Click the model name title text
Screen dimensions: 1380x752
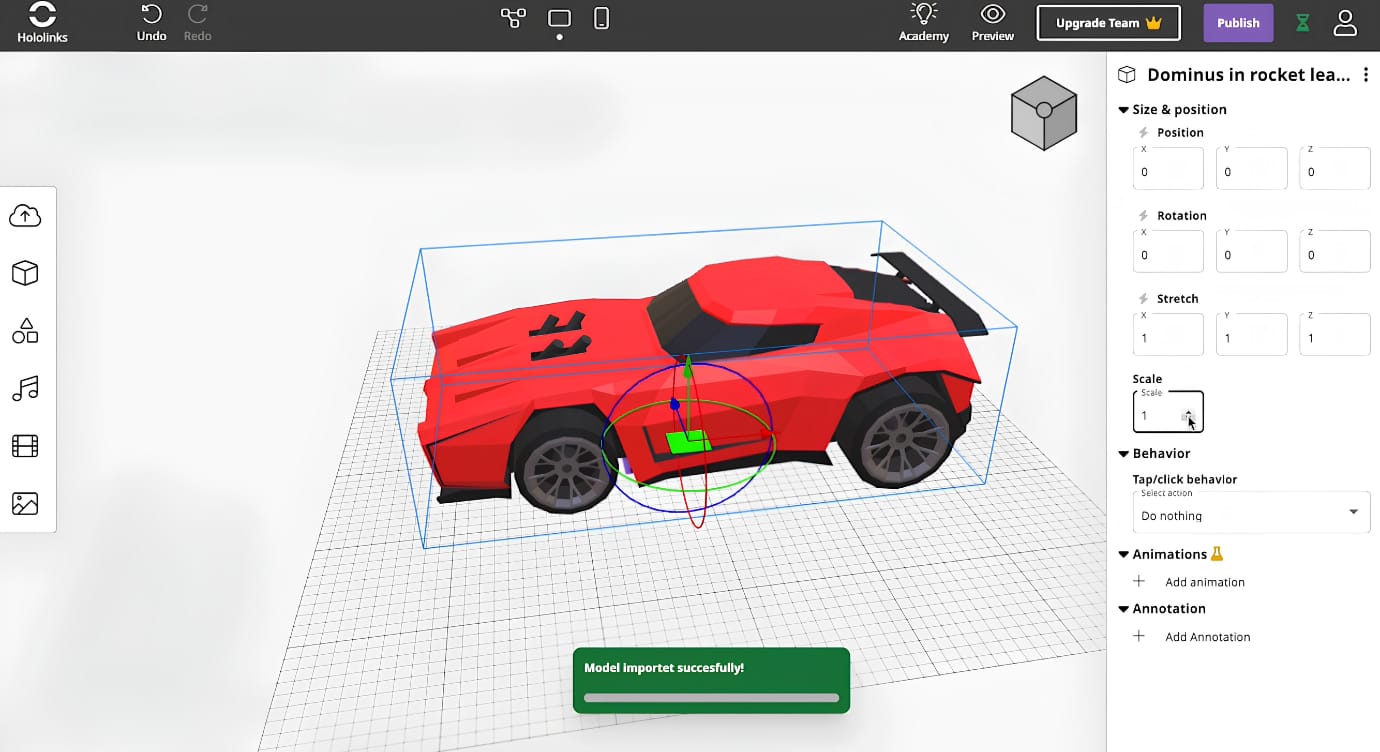click(x=1249, y=75)
